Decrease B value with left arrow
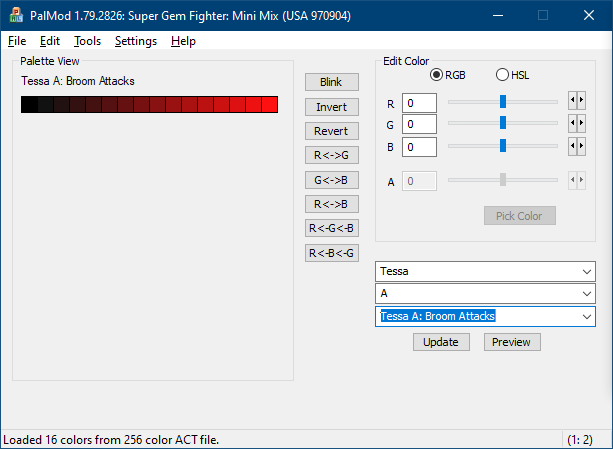613x449 pixels. pos(572,146)
